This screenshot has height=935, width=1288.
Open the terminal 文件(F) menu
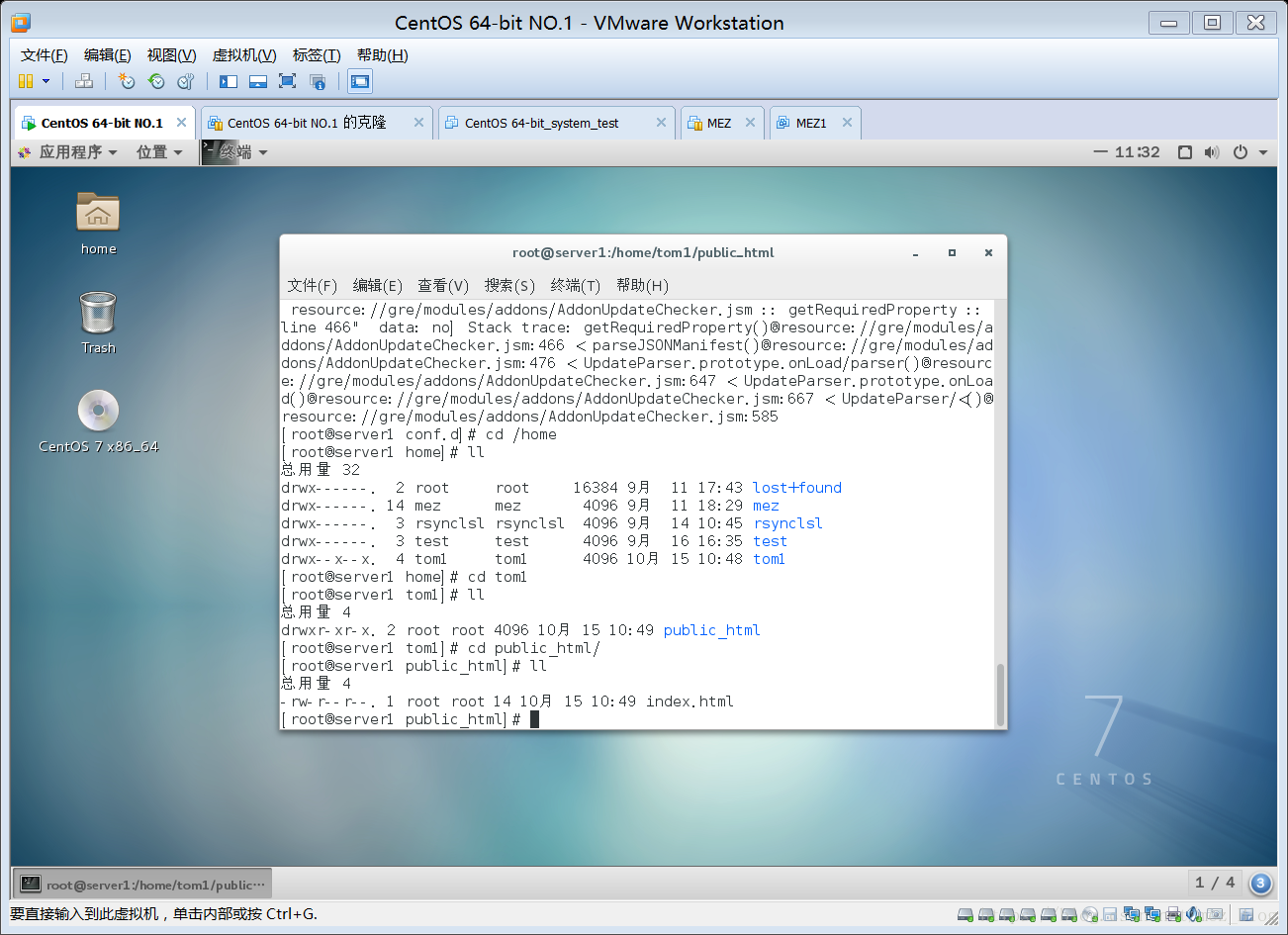click(313, 286)
